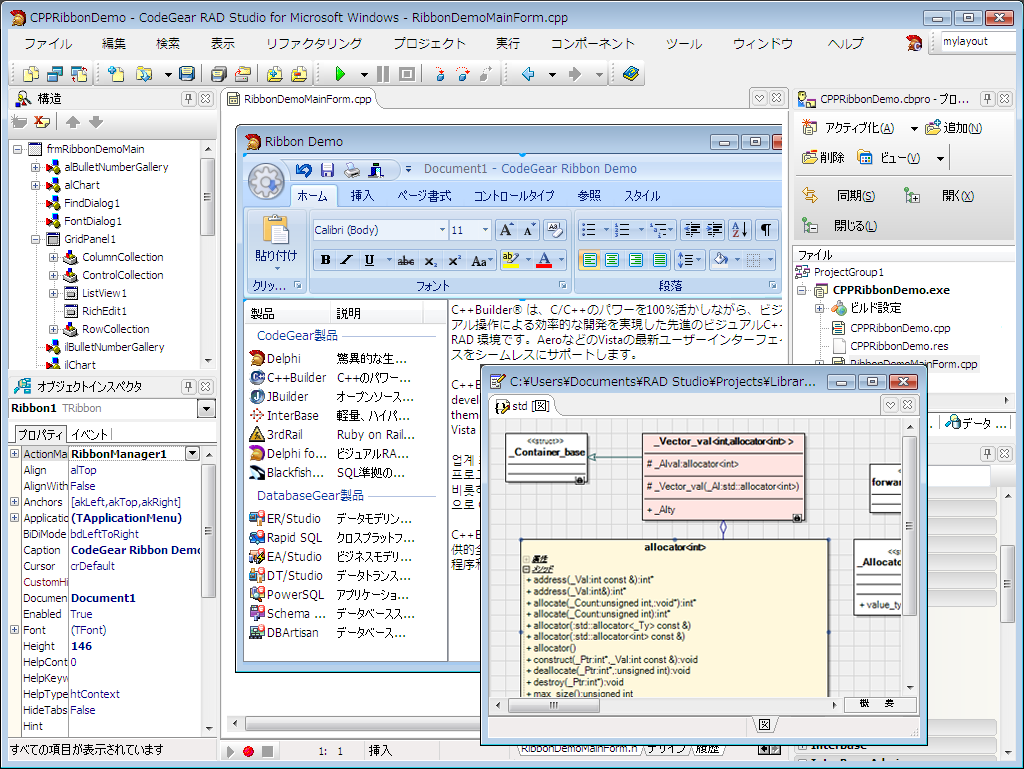
Task: Toggle Underline in the ribbon font group
Action: tap(369, 260)
